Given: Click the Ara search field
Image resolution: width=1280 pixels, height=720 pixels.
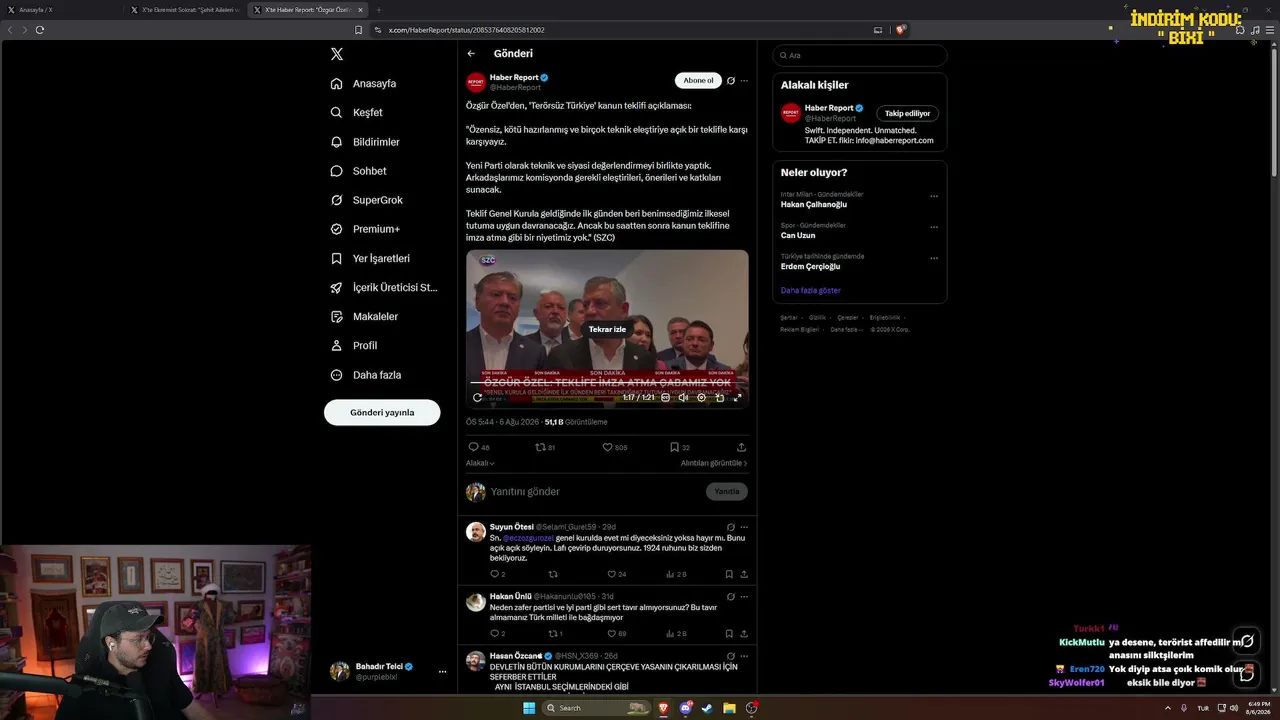Looking at the screenshot, I should [x=859, y=55].
